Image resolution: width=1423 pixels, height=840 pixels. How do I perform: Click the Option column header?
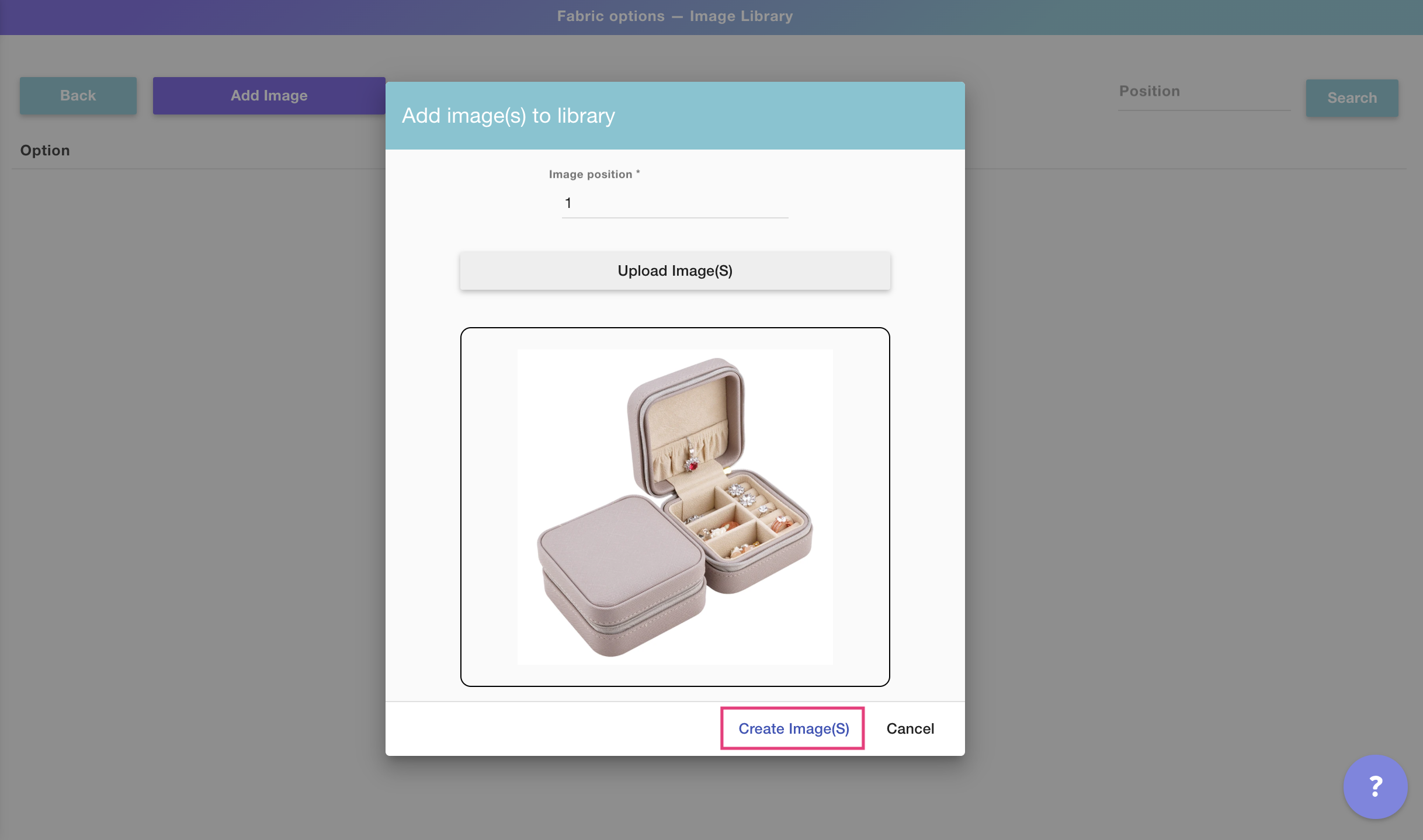click(45, 151)
